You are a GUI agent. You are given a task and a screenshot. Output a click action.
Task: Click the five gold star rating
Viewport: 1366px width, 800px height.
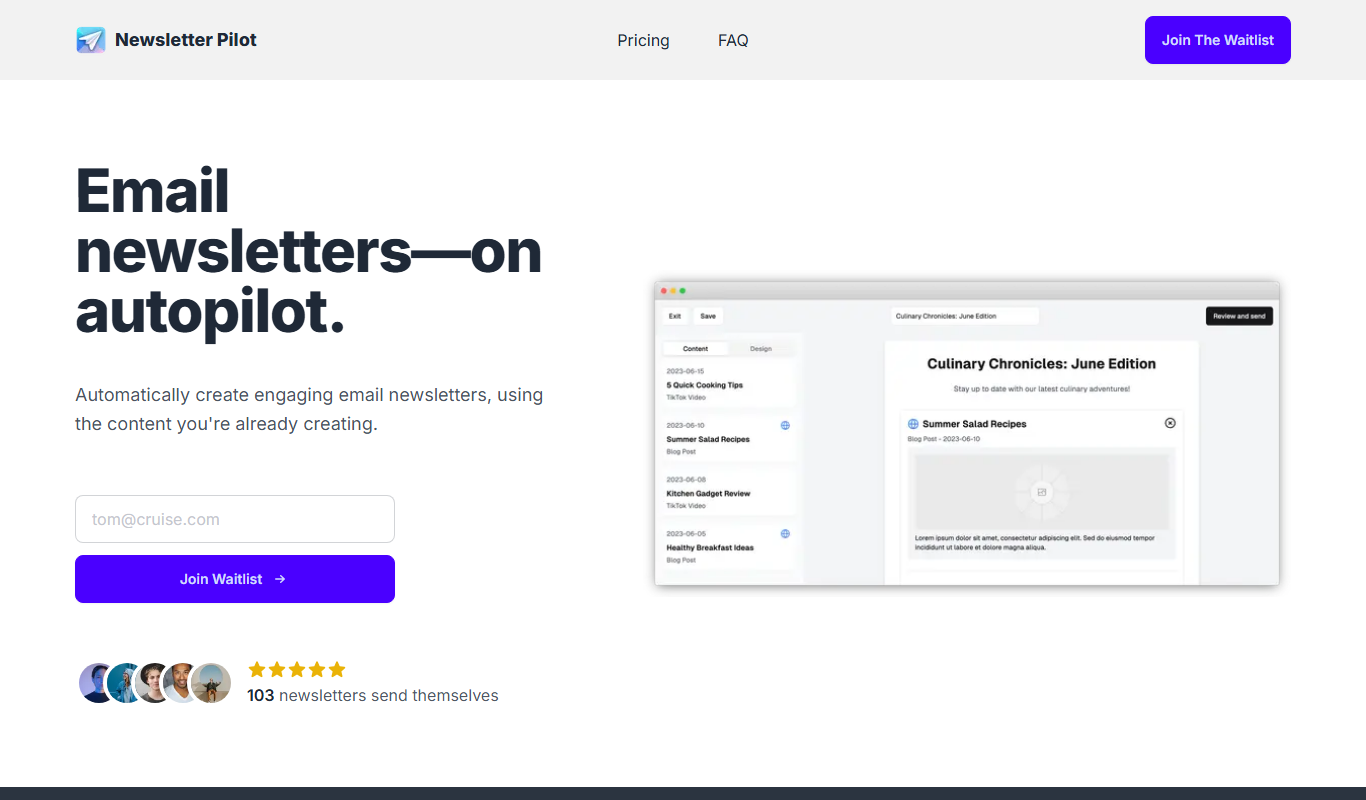click(x=297, y=669)
